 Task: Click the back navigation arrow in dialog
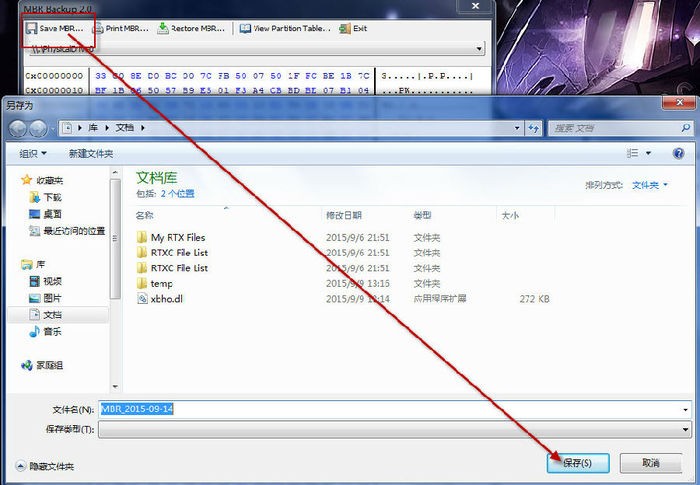tap(18, 128)
